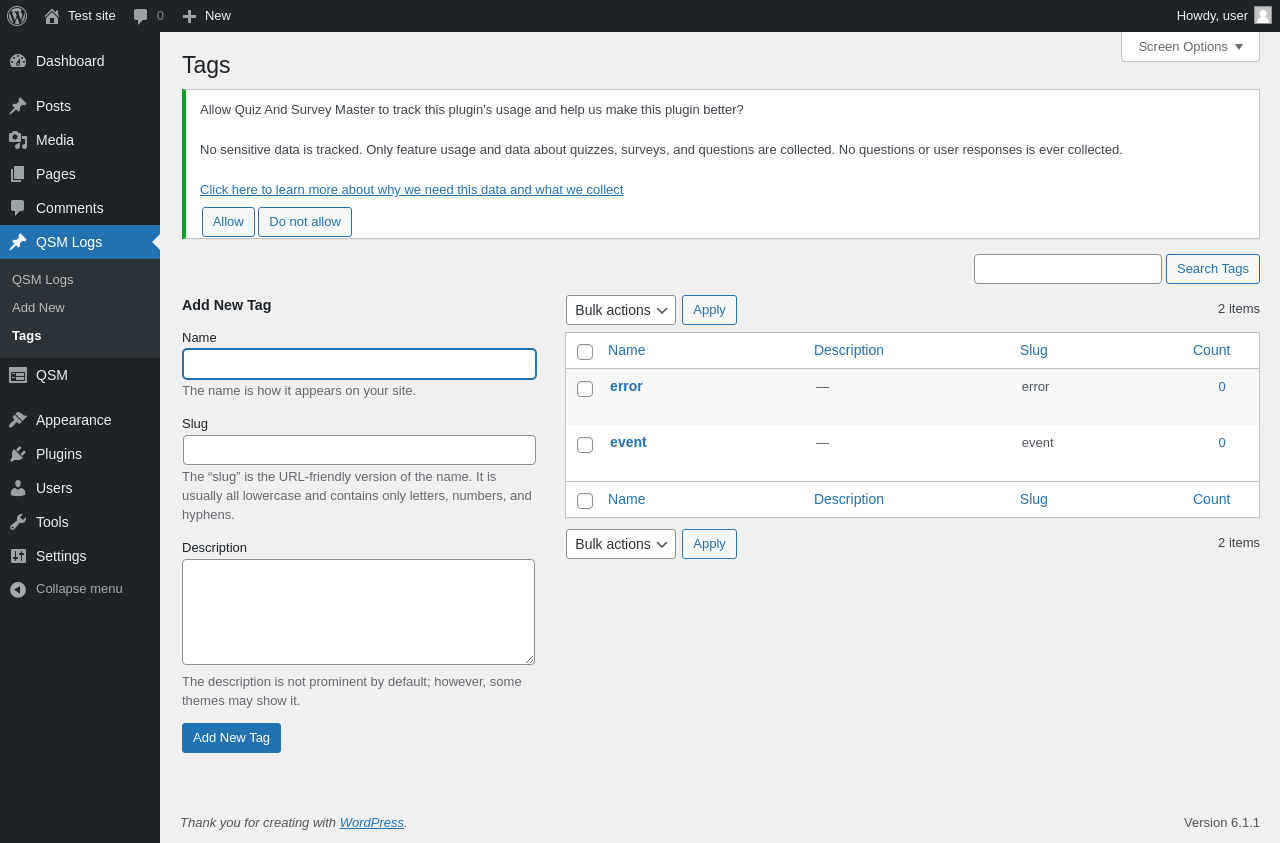Open the Dashboard gauge icon

point(18,61)
